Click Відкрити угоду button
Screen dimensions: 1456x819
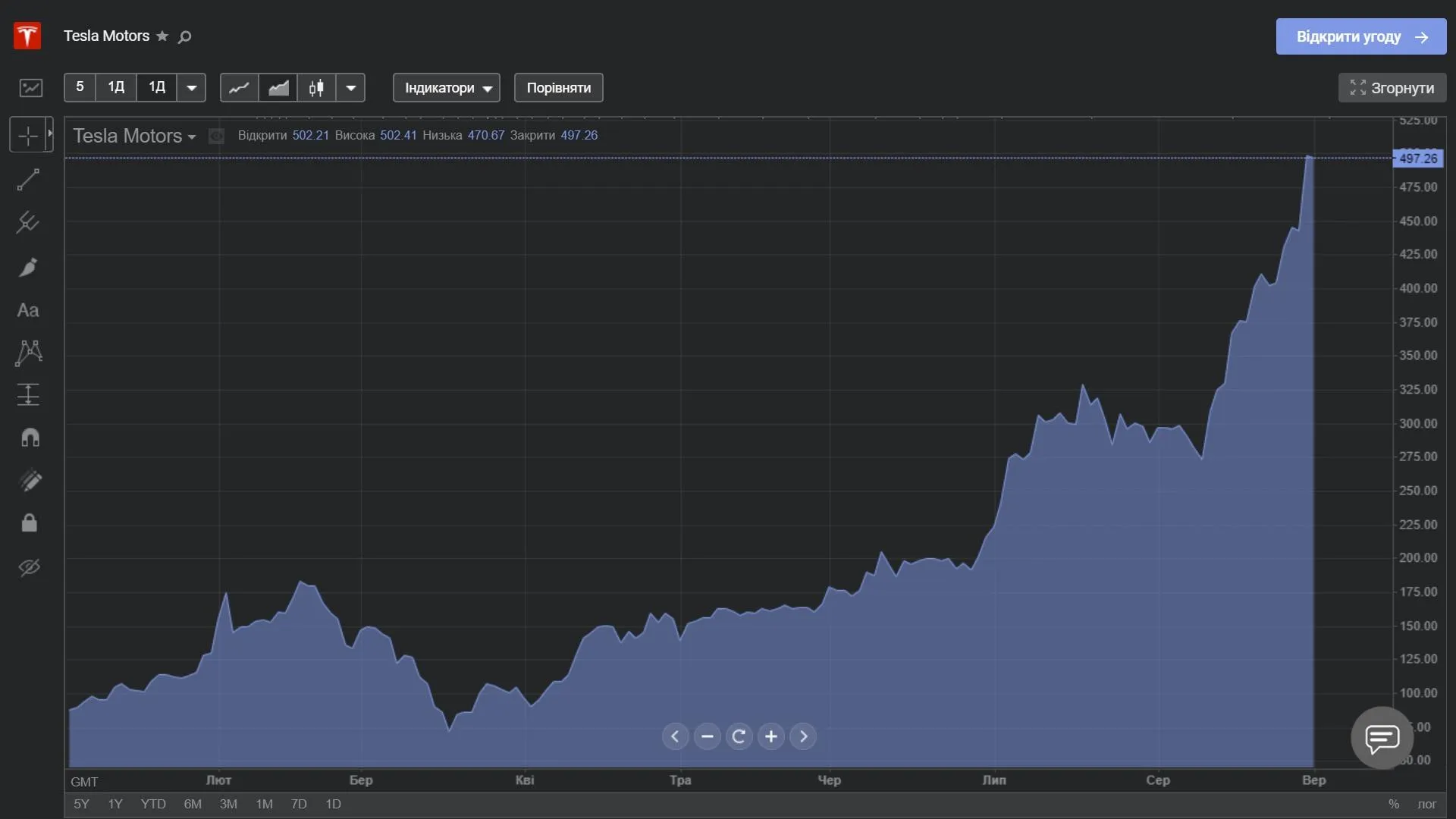(1361, 36)
